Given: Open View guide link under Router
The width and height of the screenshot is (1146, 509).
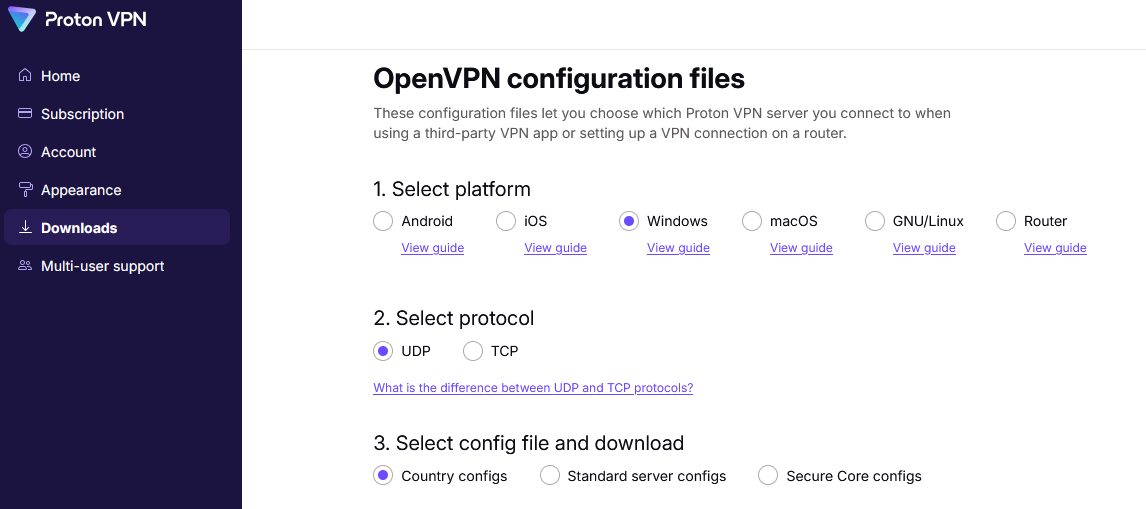Looking at the screenshot, I should pyautogui.click(x=1055, y=248).
